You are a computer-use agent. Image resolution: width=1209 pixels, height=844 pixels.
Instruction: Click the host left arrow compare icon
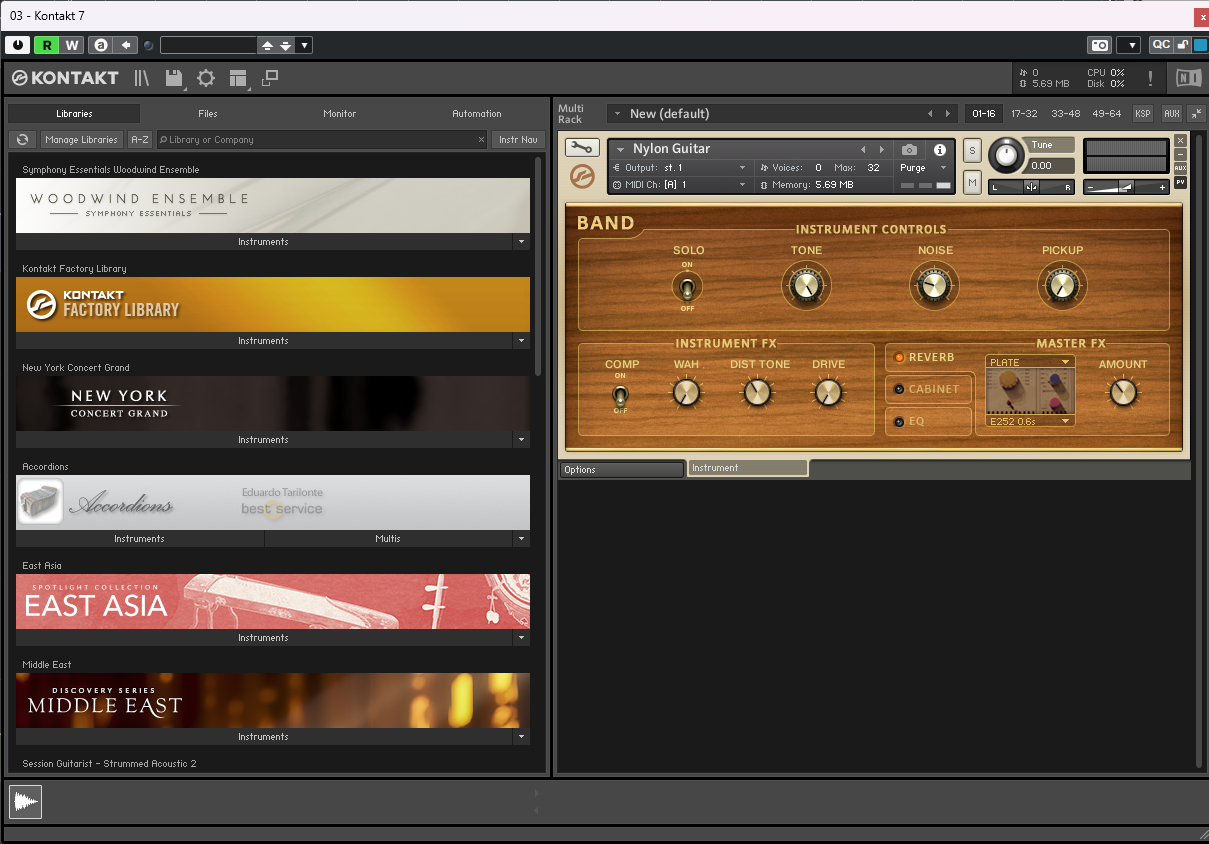pyautogui.click(x=126, y=45)
